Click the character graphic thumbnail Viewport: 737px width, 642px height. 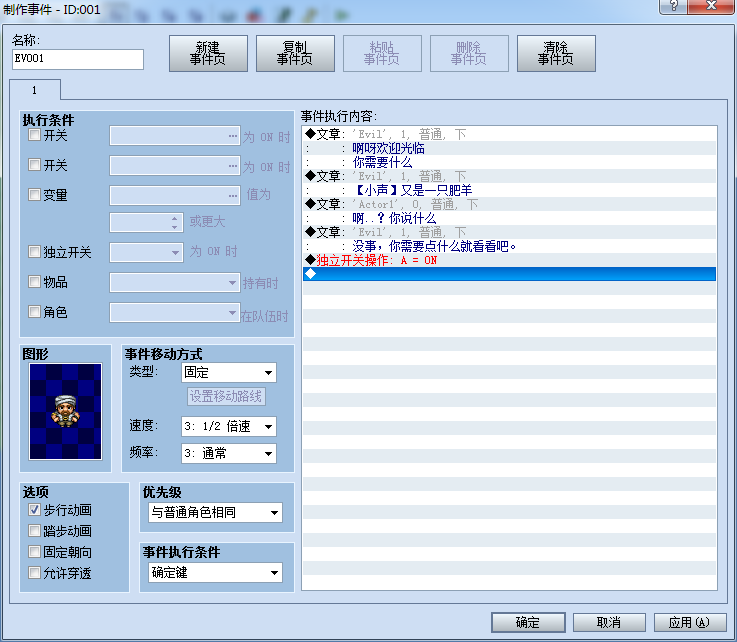[65, 411]
